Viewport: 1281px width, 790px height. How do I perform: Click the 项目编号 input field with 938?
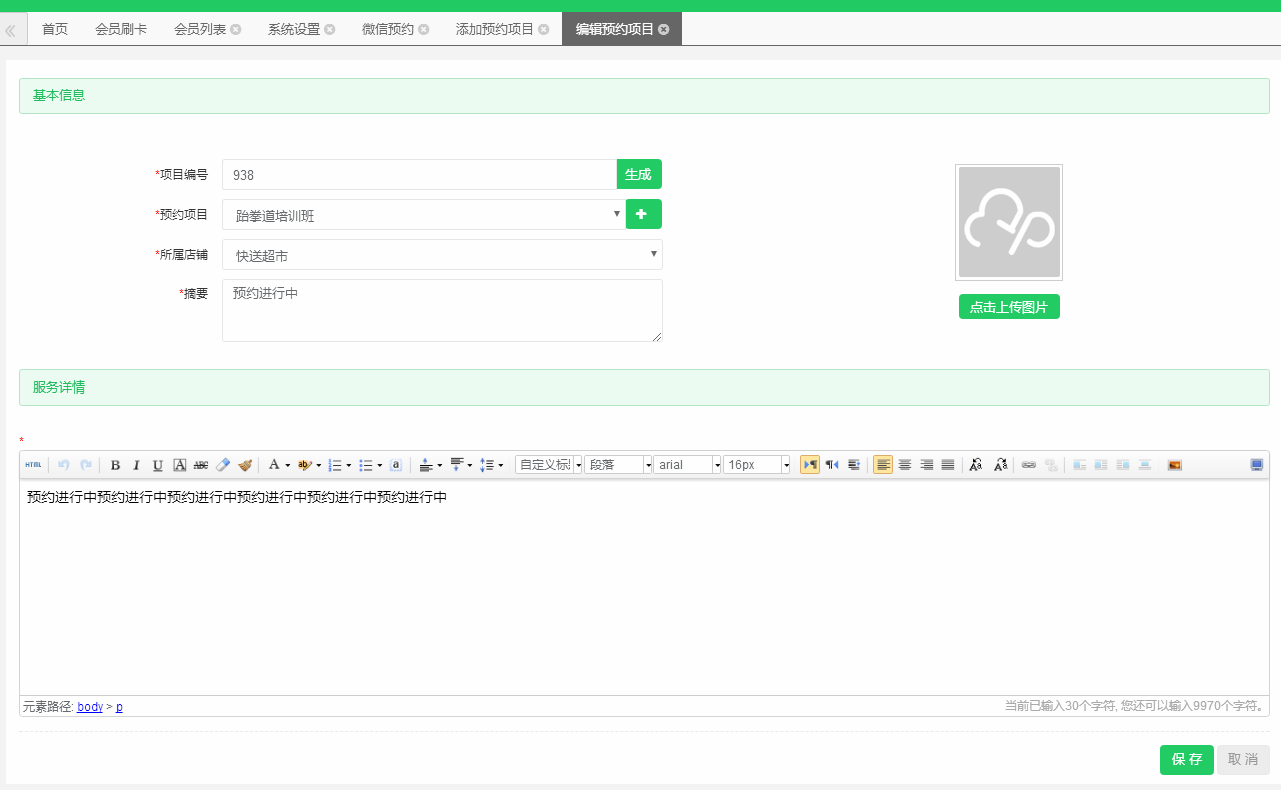(x=419, y=174)
